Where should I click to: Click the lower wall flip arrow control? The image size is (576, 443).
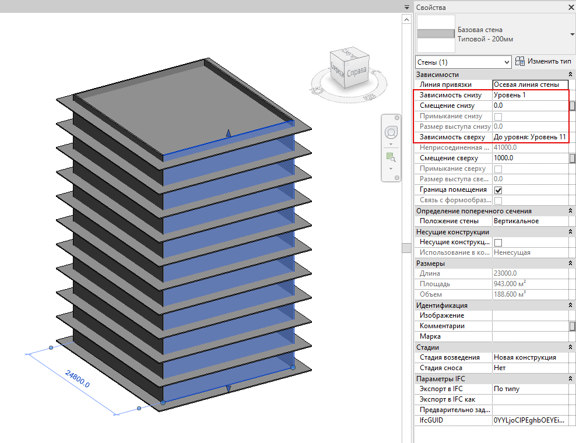click(228, 388)
